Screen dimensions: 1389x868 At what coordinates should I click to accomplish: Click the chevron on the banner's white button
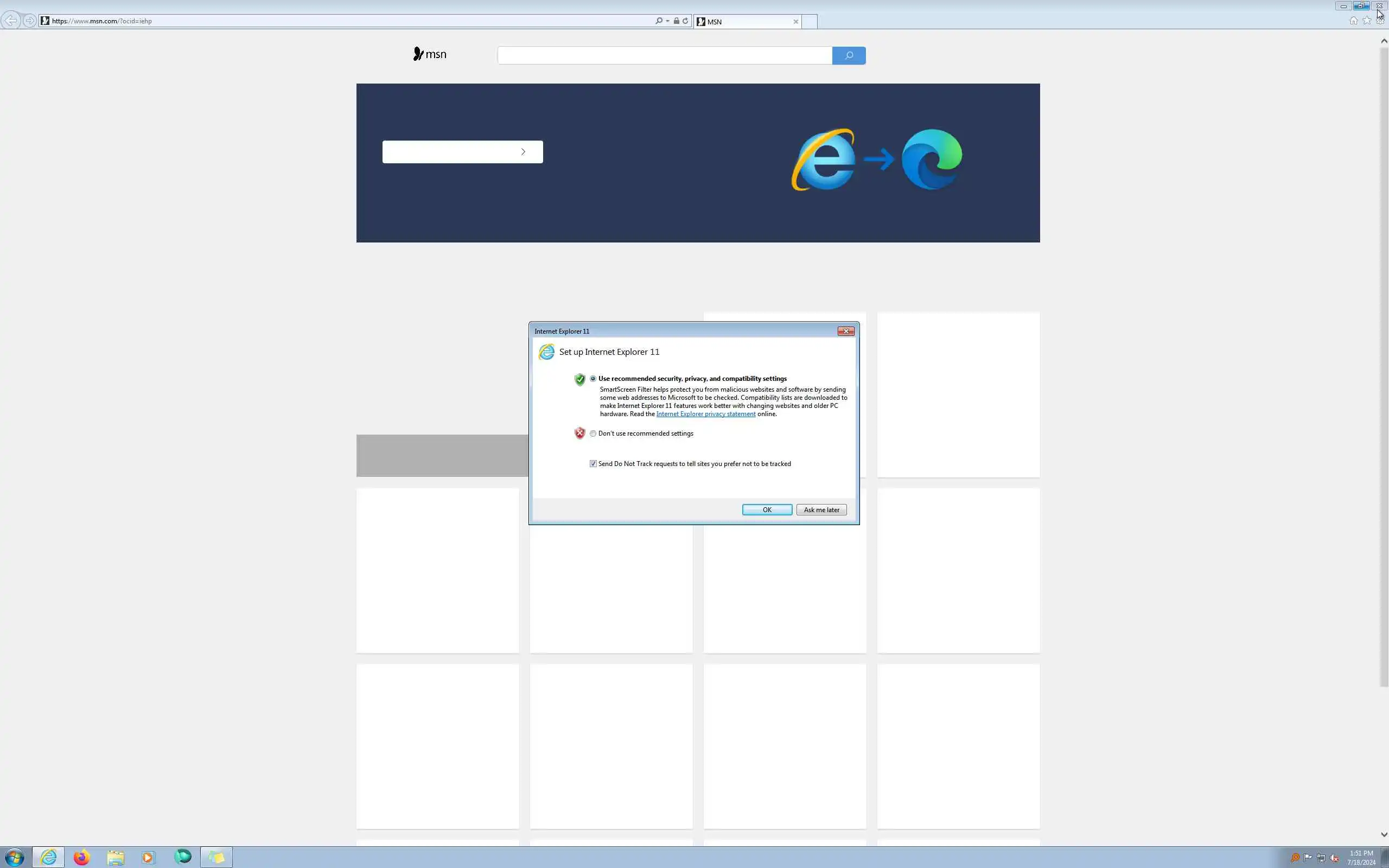(x=523, y=151)
